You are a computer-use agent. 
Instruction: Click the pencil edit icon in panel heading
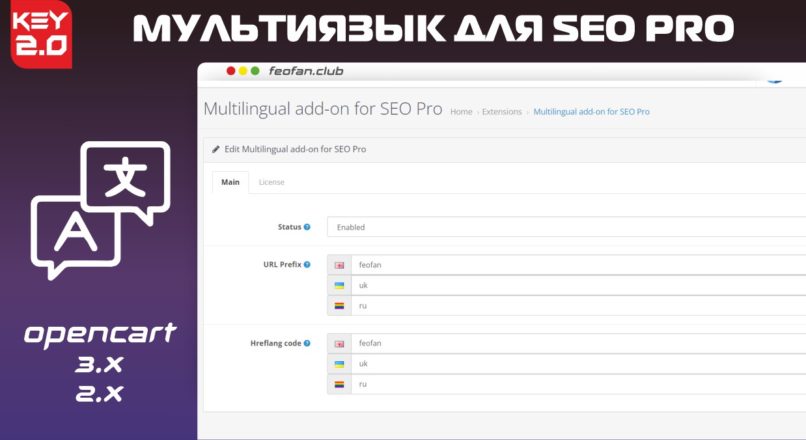point(216,149)
